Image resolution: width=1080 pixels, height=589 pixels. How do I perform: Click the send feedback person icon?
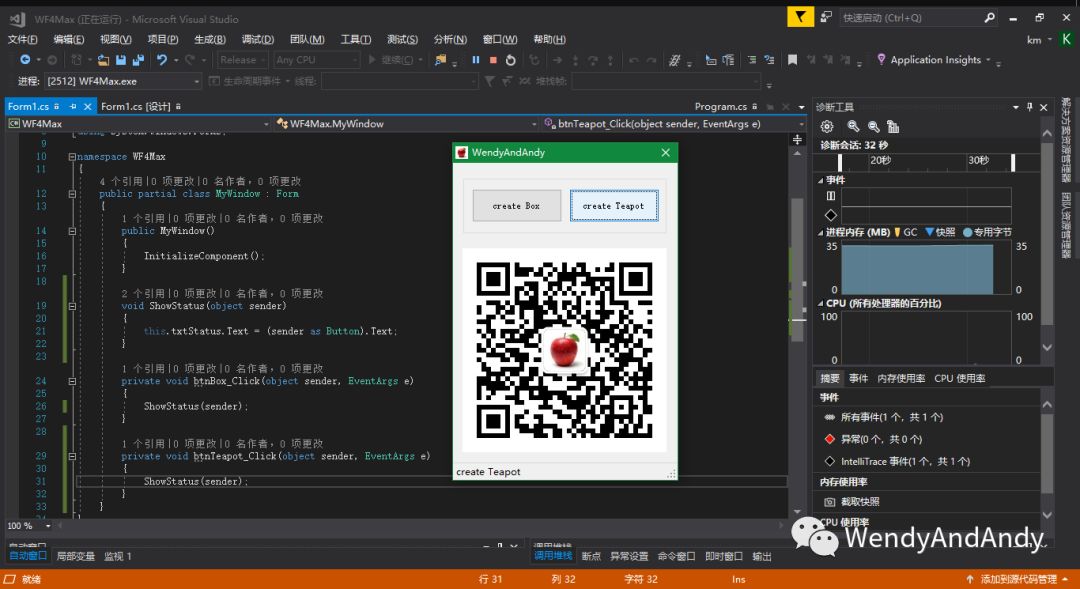point(826,17)
